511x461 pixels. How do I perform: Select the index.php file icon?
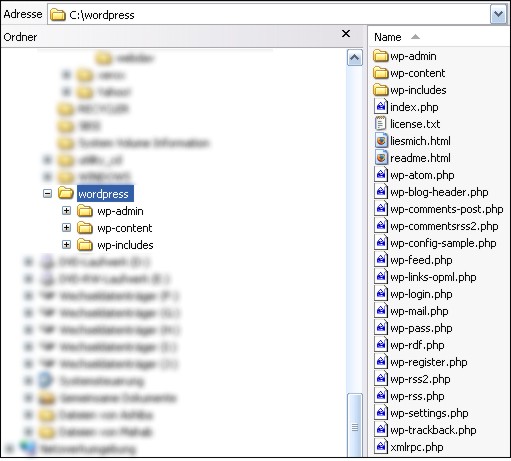point(381,107)
